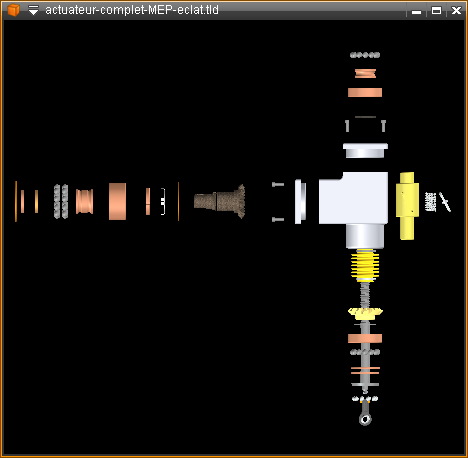Select the yellow worm screw below housing
The height and width of the screenshot is (458, 468).
tap(365, 265)
